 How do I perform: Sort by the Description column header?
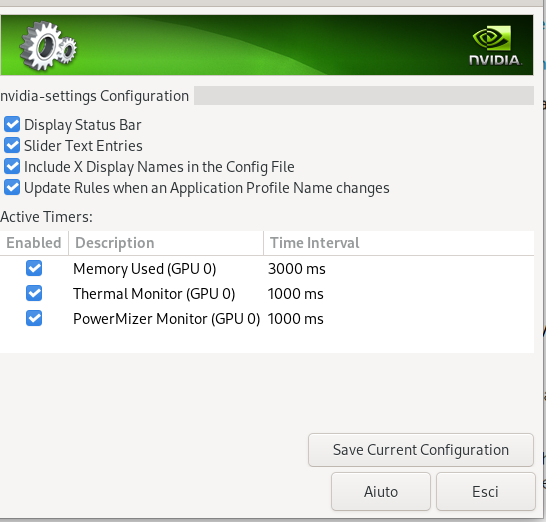(x=166, y=243)
